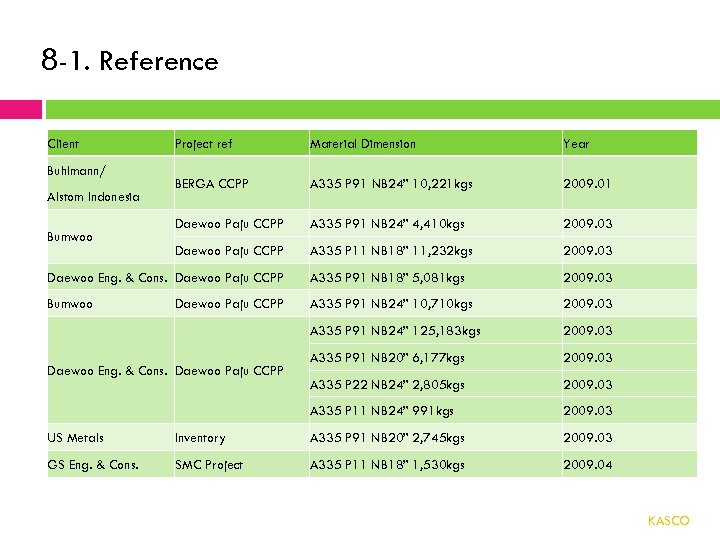Select the "Client" column header
The height and width of the screenshot is (540, 720).
coord(63,144)
